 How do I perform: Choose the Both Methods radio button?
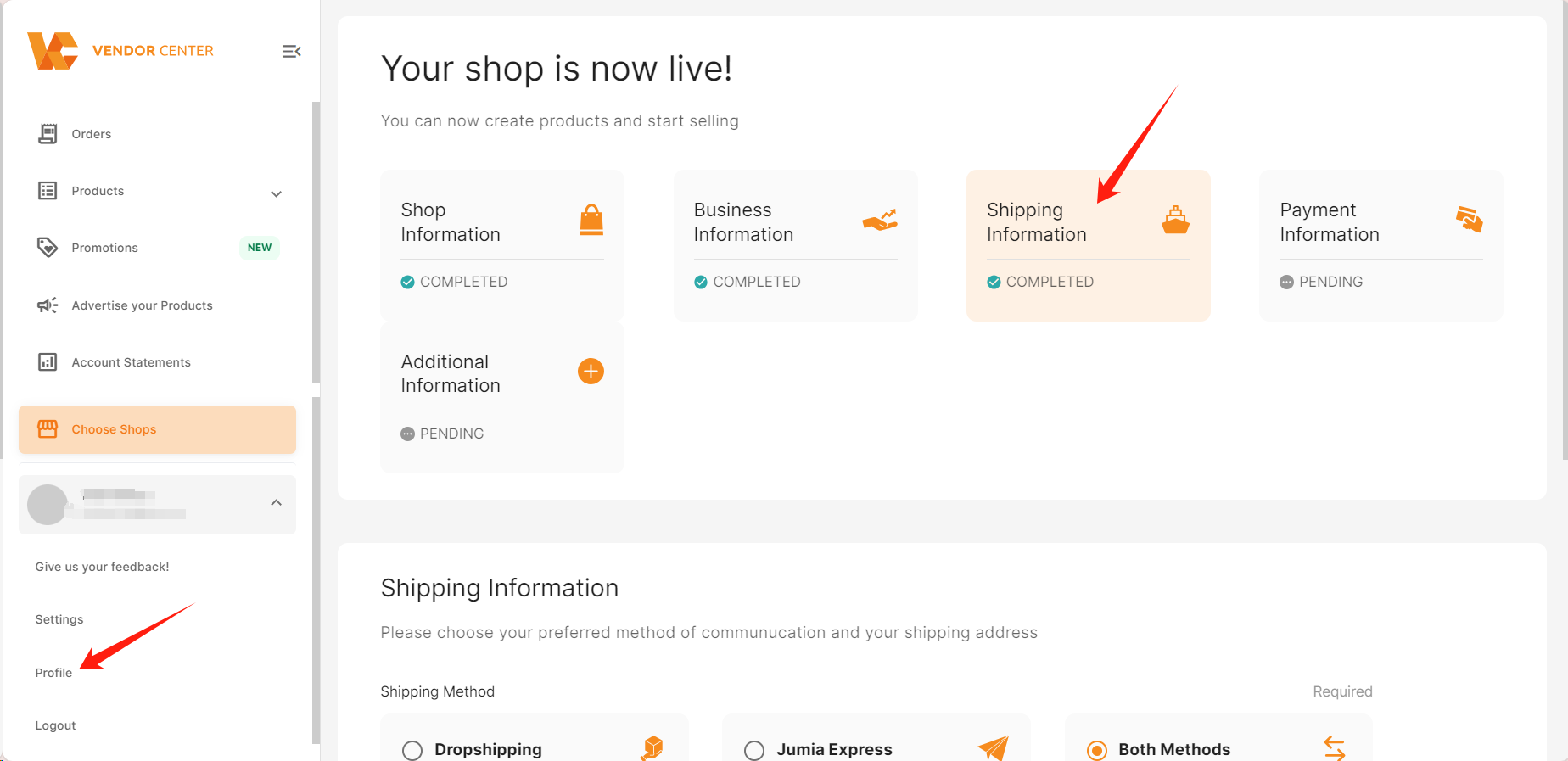(1097, 751)
